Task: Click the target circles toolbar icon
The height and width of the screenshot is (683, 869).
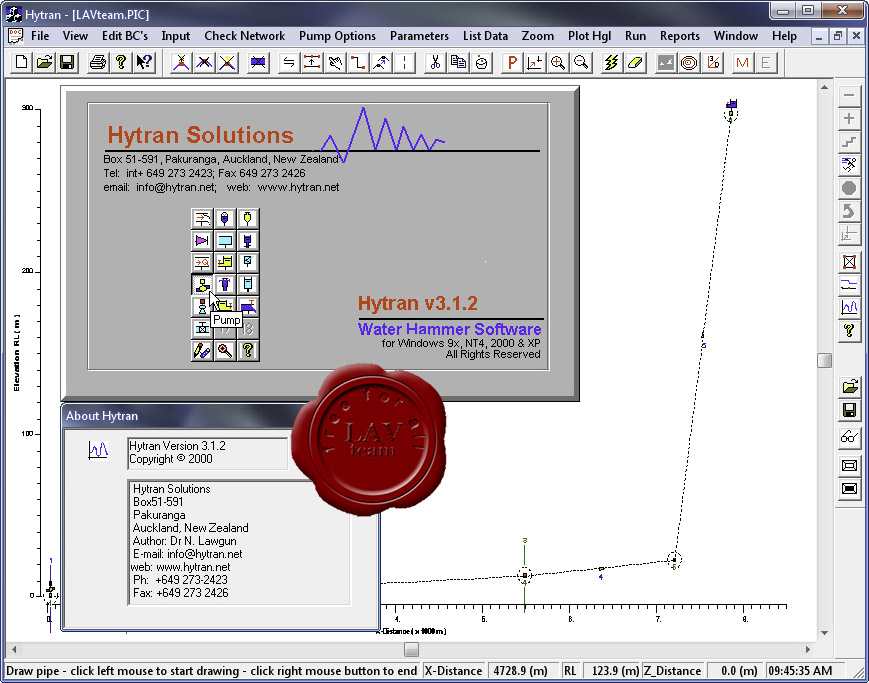Action: tap(689, 62)
